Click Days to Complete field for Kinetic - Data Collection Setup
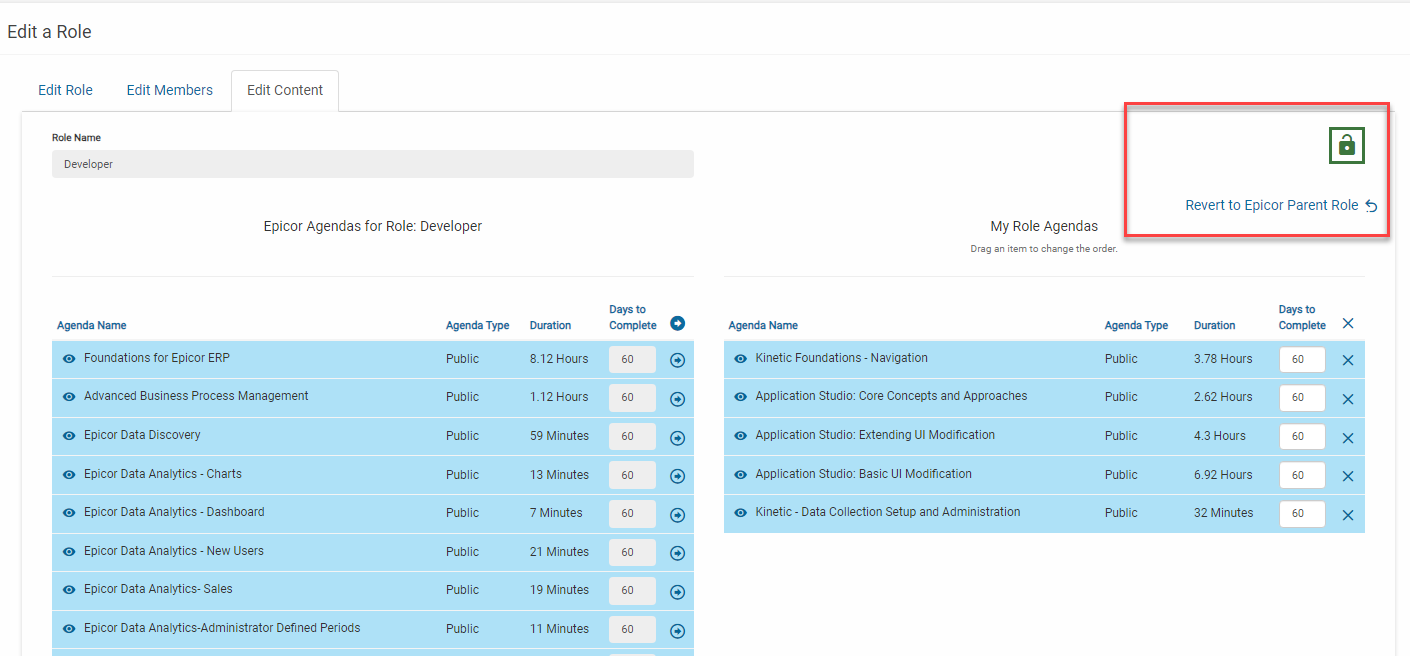Screen dimensions: 1410x656 tap(1302, 513)
